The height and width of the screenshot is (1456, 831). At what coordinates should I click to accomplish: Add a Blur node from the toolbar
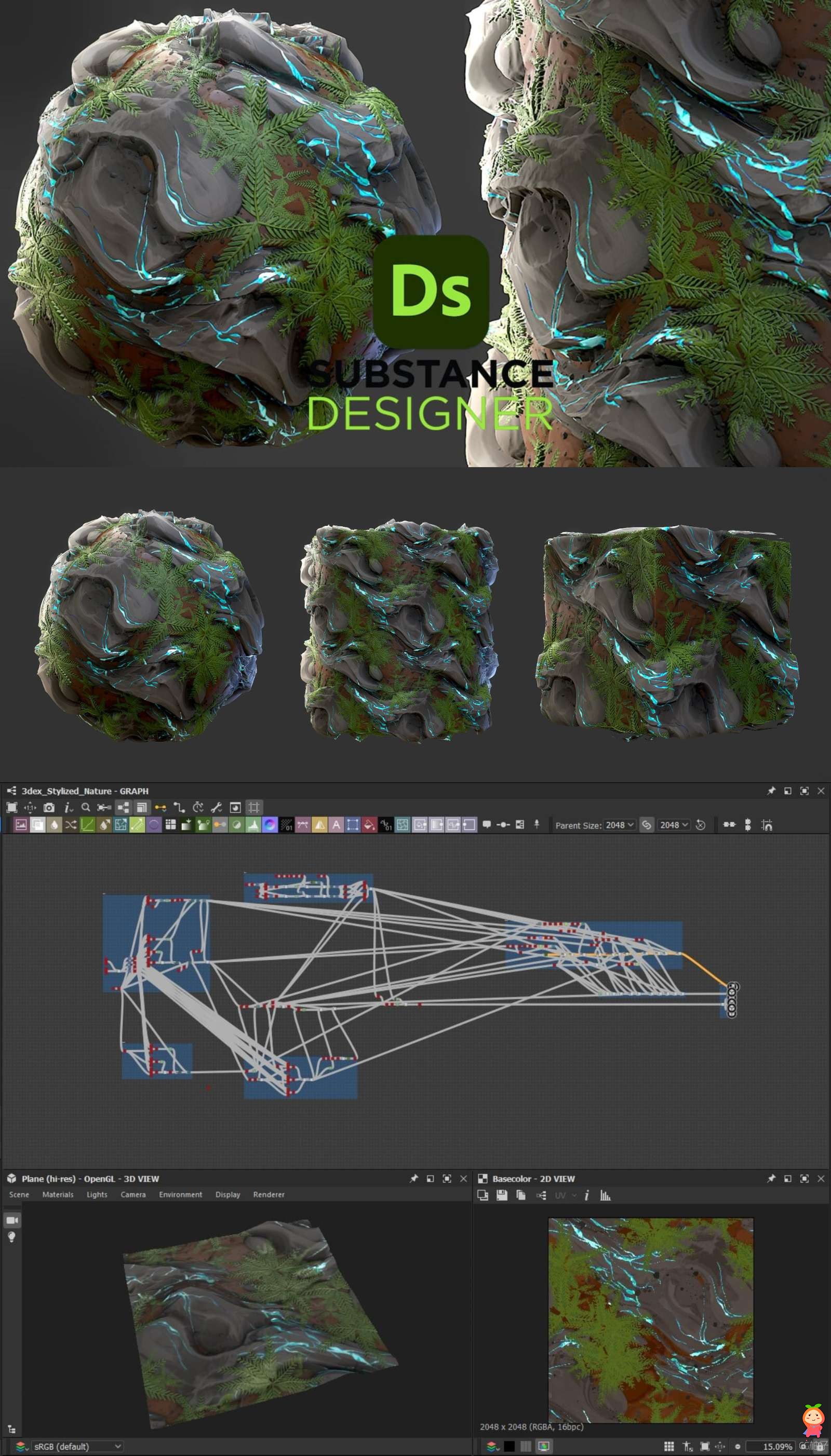tap(54, 825)
